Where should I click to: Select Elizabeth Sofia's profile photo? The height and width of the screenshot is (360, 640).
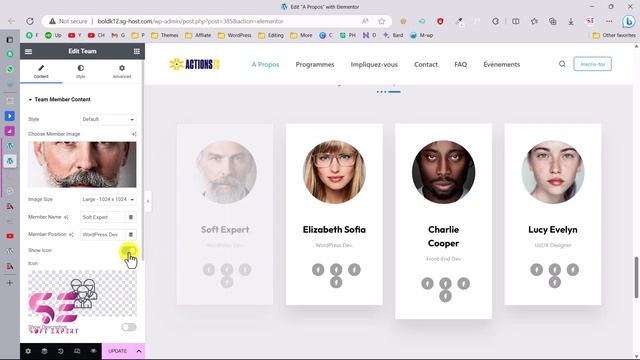tap(334, 172)
